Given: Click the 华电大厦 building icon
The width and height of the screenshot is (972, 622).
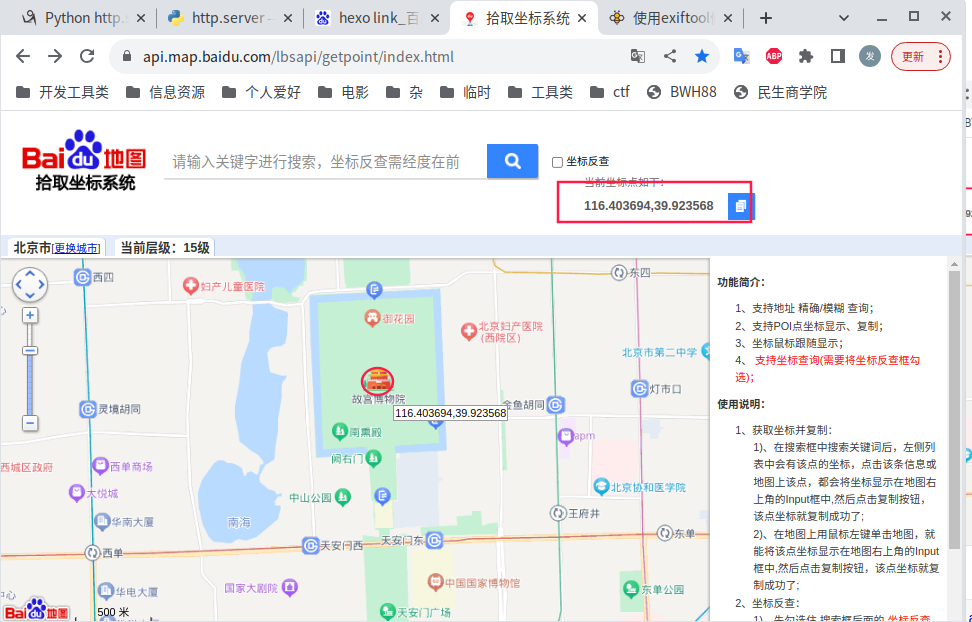Looking at the screenshot, I should point(105,591).
